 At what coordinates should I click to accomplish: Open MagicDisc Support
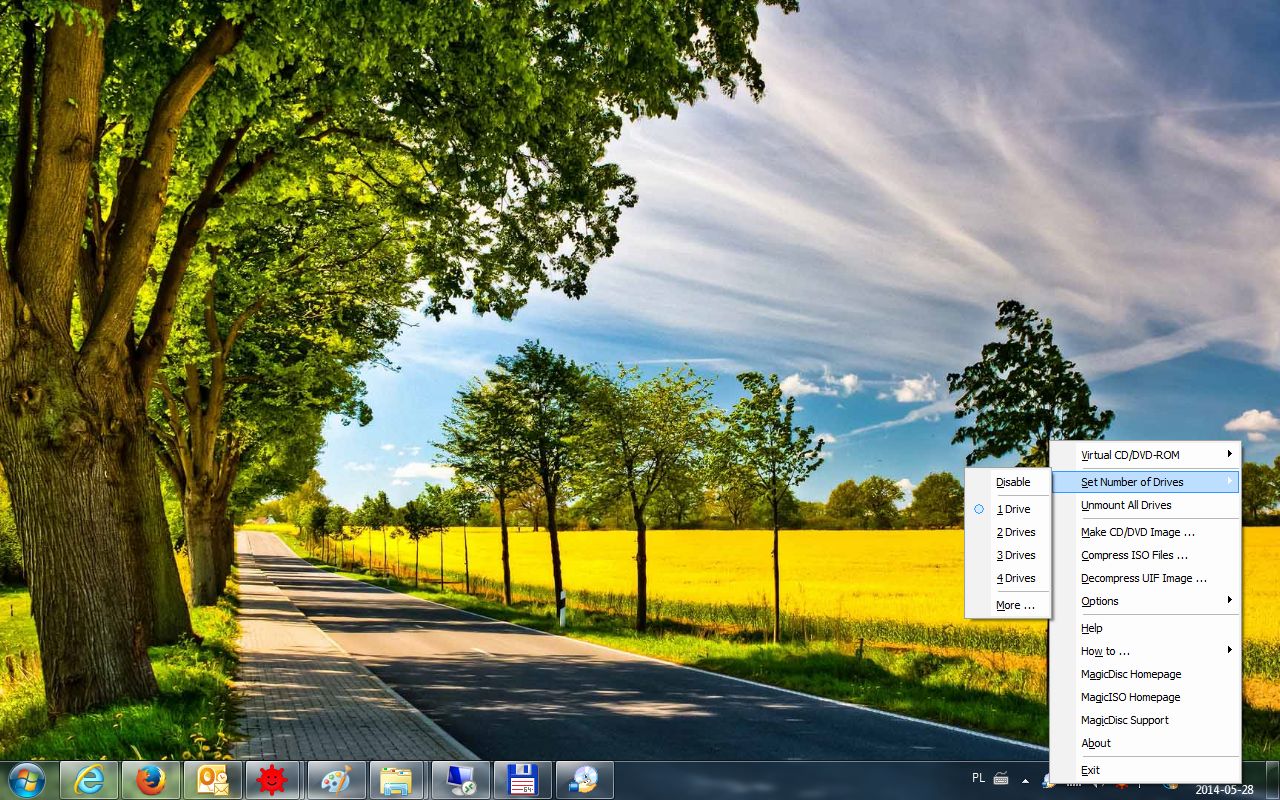[1145, 720]
